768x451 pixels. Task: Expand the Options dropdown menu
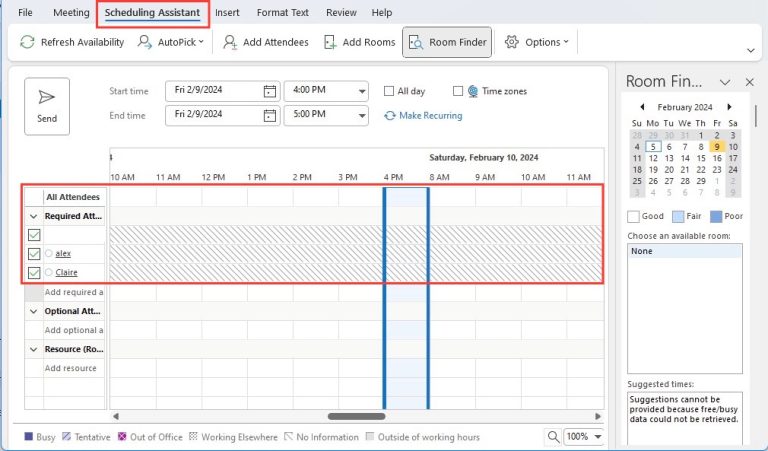click(x=536, y=42)
